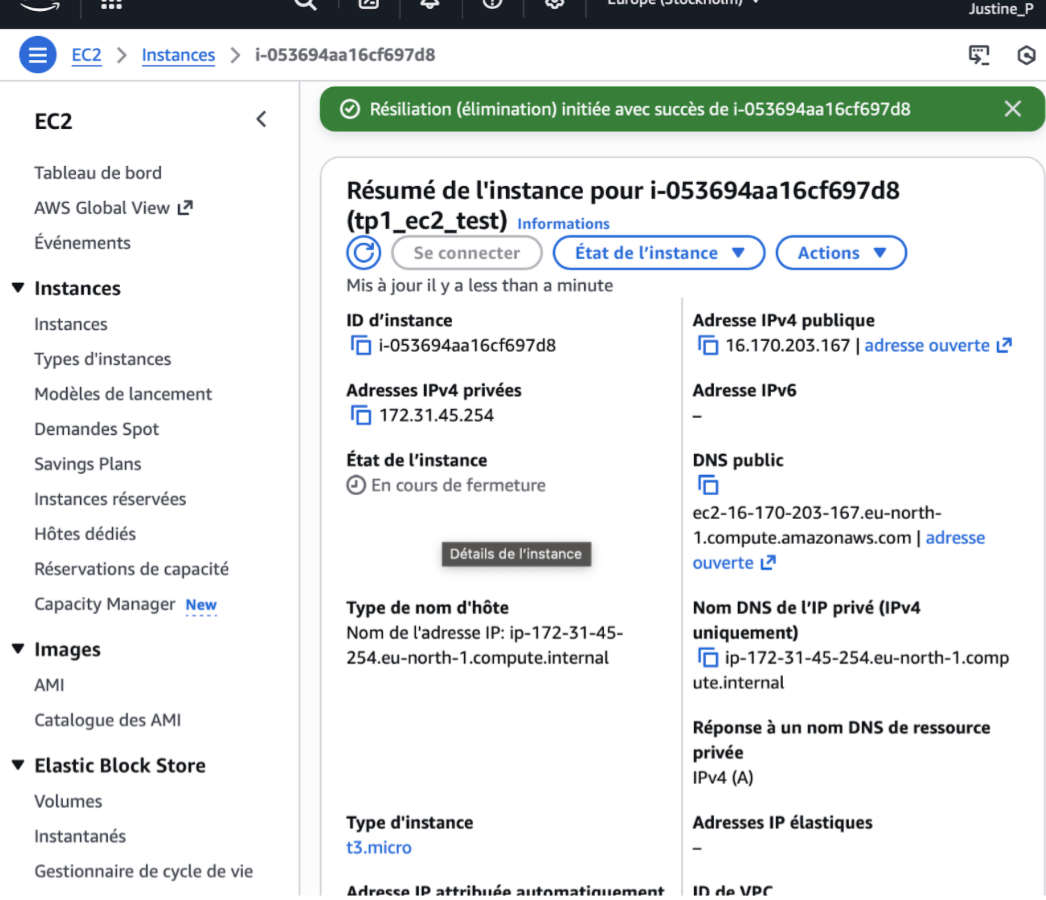
Task: Collapse the Instances section in sidebar
Action: [x=19, y=289]
